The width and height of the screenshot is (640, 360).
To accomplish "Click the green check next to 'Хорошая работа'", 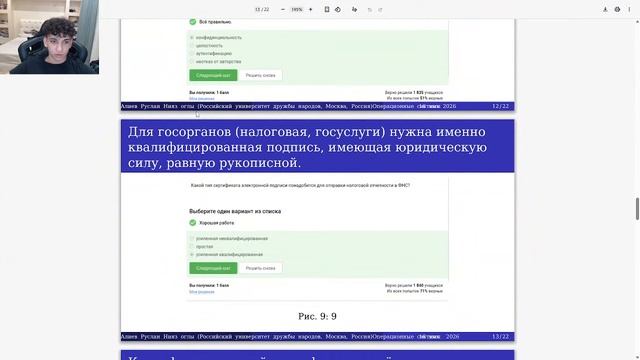I will click(193, 223).
